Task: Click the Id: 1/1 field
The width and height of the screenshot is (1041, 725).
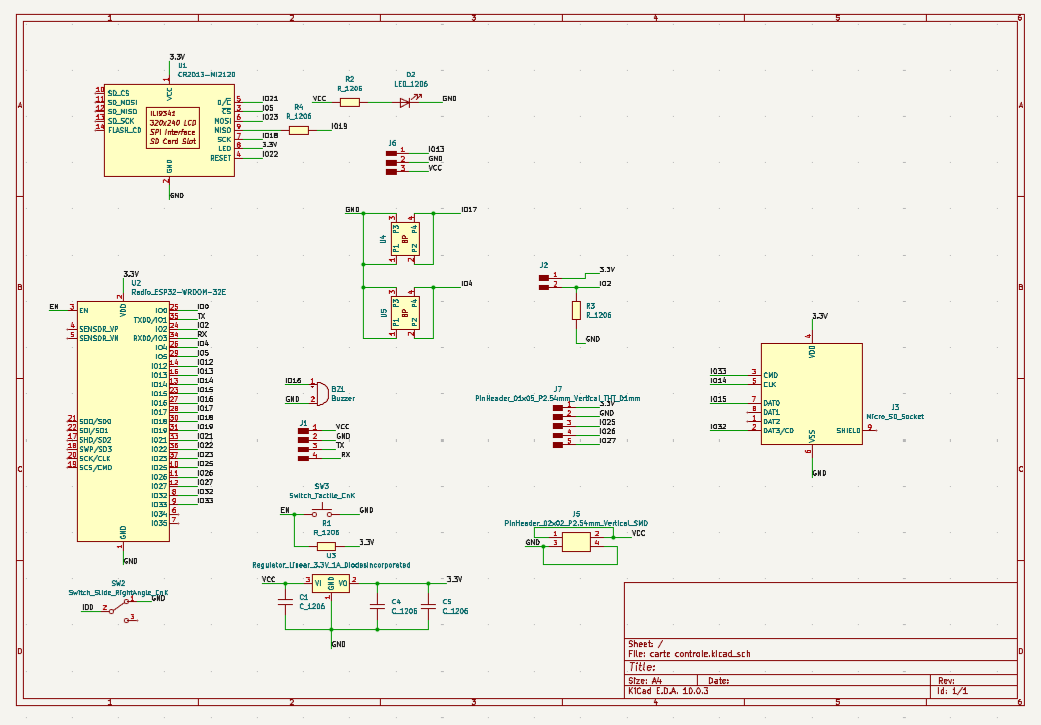Action: (x=952, y=690)
